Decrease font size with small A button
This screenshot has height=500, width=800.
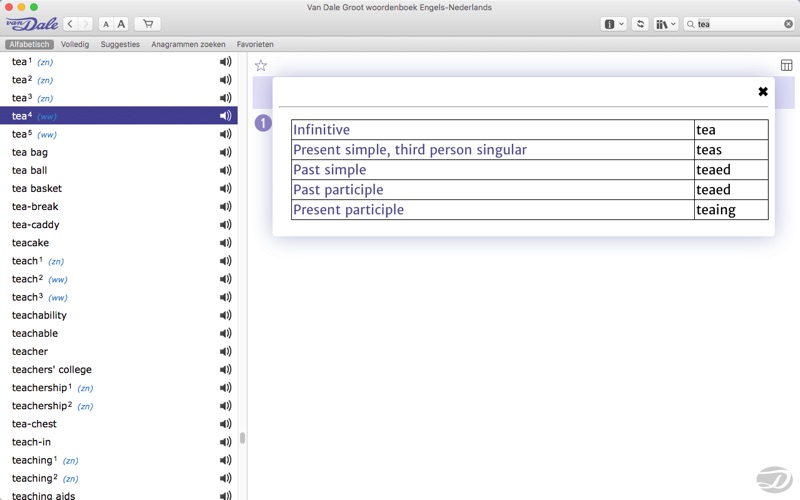[106, 24]
